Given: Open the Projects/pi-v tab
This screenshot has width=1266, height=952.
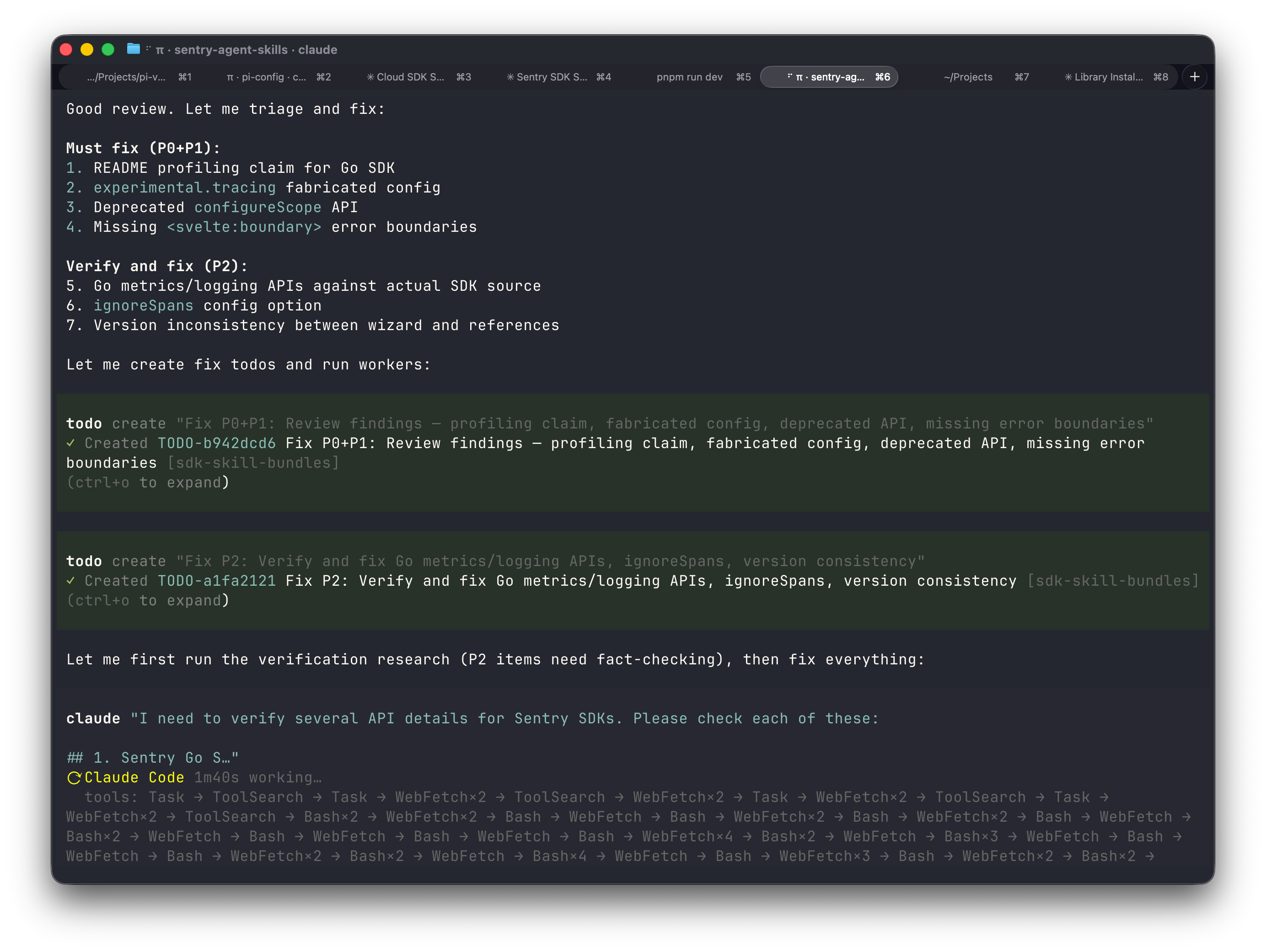Looking at the screenshot, I should tap(126, 77).
